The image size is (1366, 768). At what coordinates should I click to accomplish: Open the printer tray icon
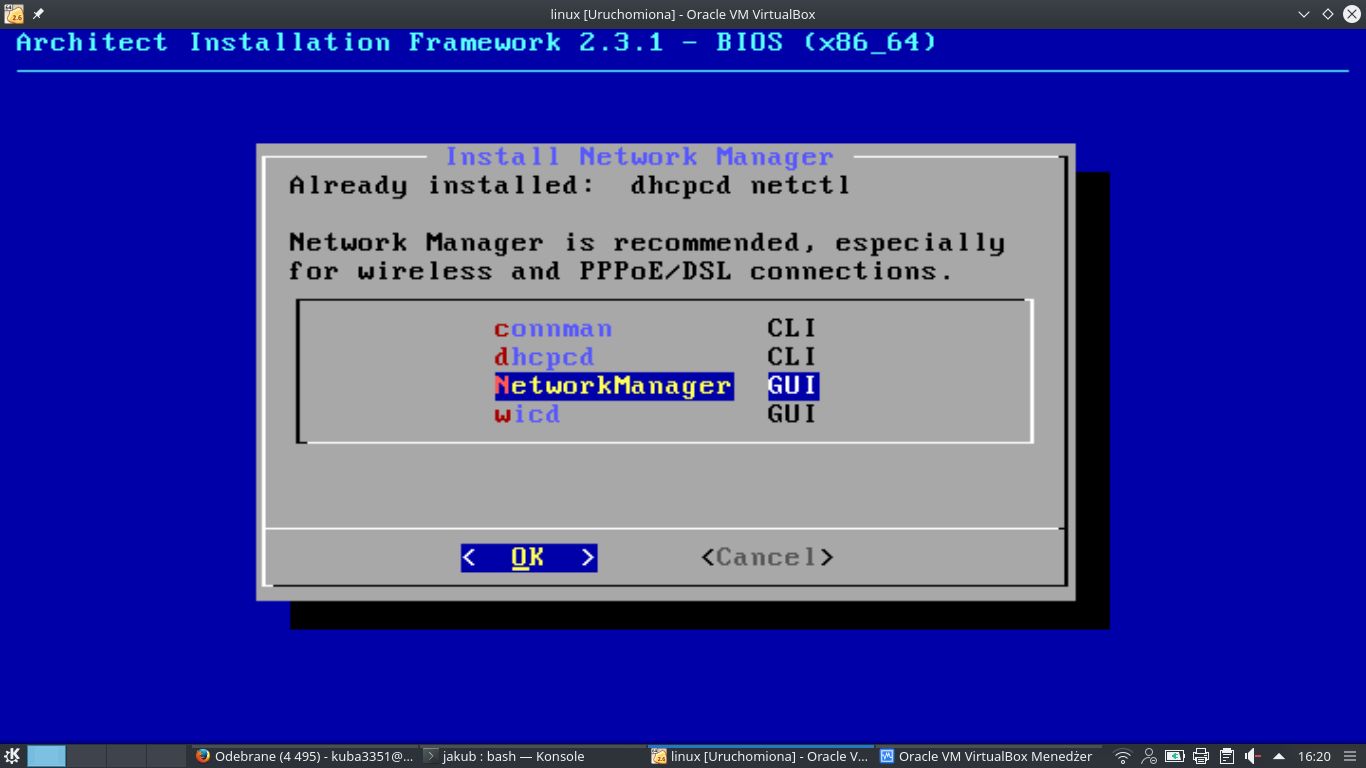tap(1201, 757)
